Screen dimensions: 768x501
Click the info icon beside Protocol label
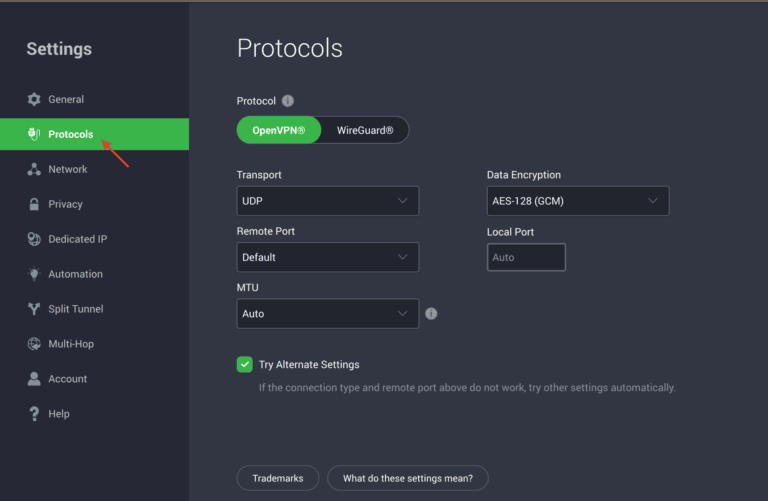click(x=288, y=101)
